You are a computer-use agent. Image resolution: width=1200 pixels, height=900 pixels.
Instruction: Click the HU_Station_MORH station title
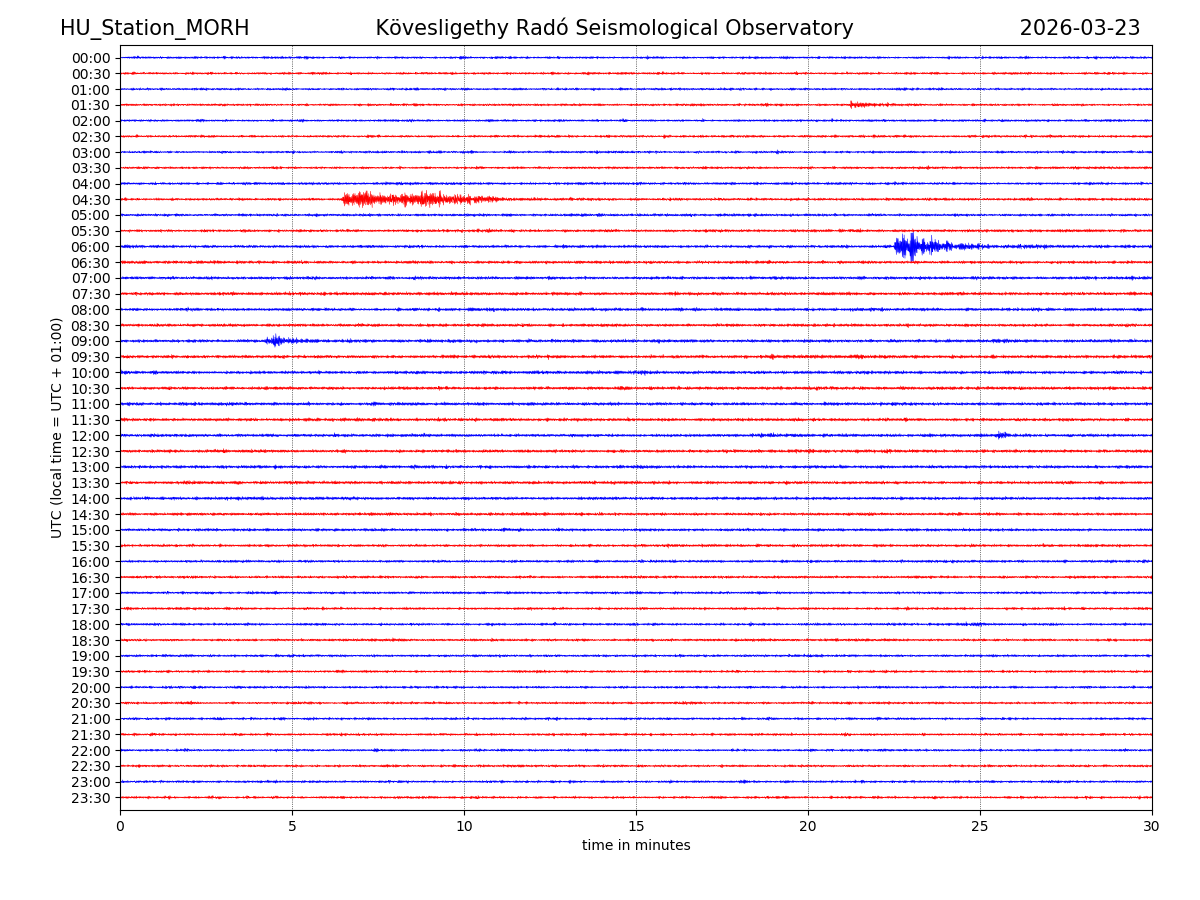(154, 28)
